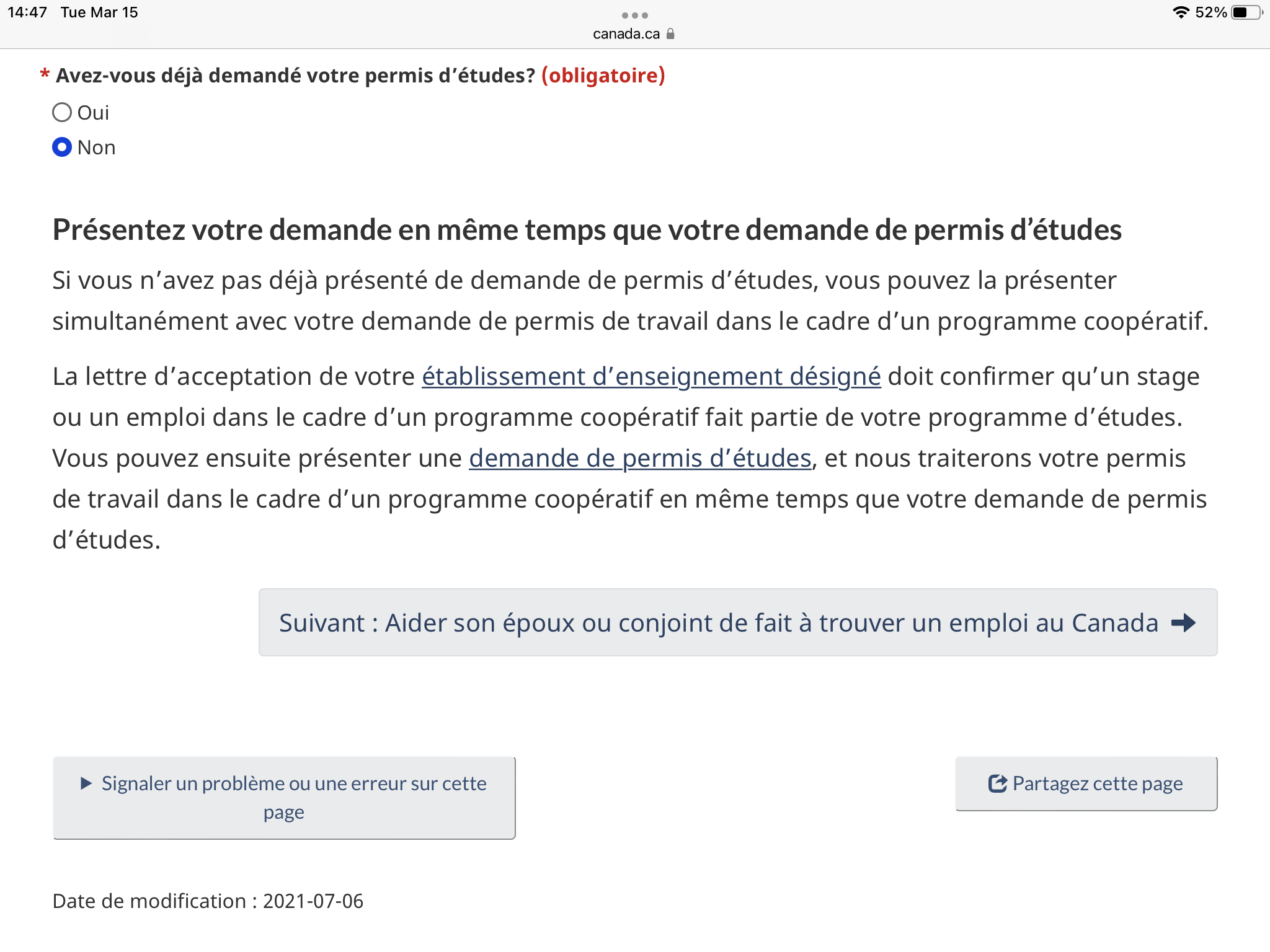The image size is (1270, 952).
Task: Click the right arrow icon on Suivant button
Action: coord(1183,622)
